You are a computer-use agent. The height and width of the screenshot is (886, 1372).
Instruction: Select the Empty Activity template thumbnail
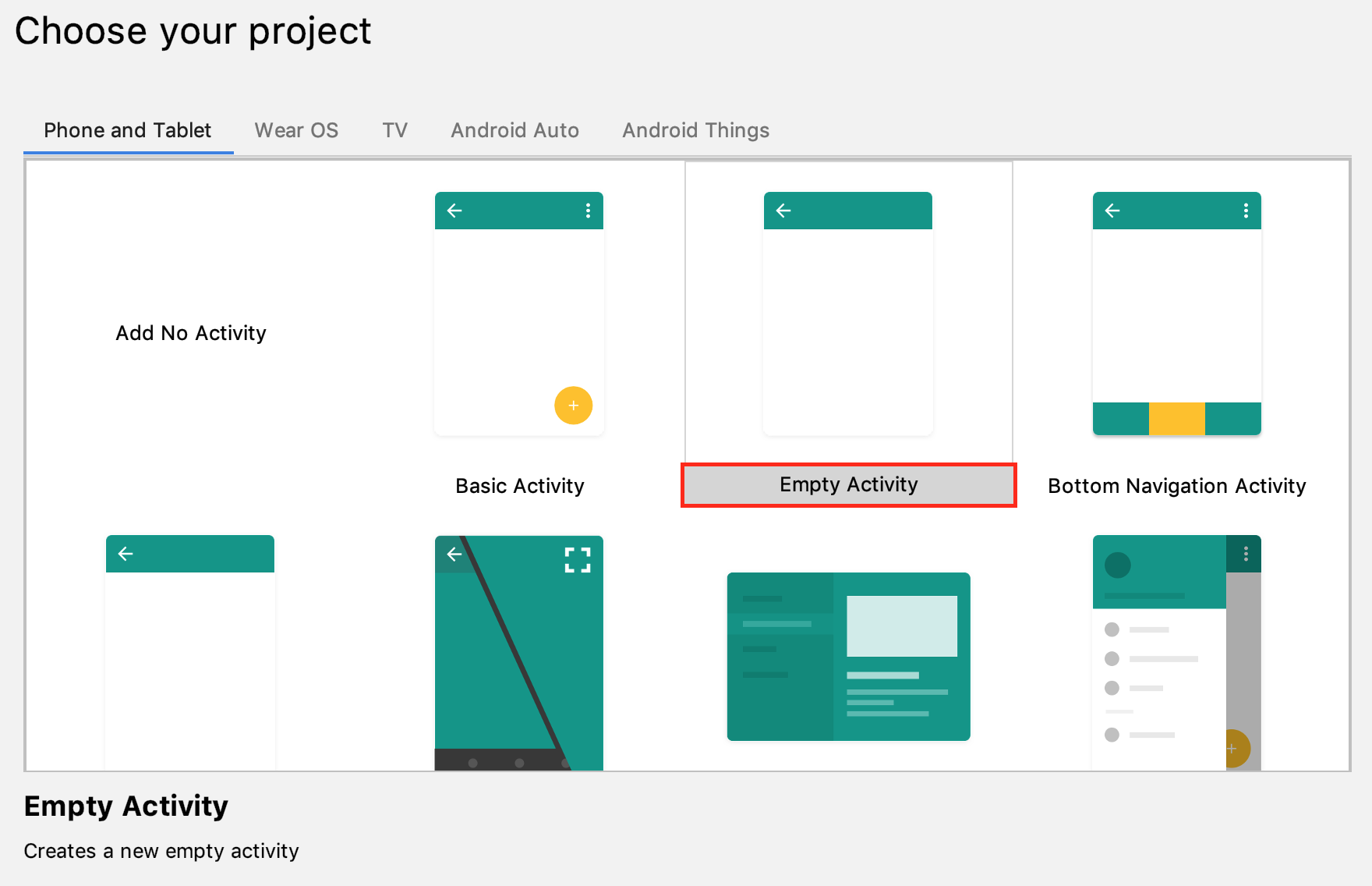[x=848, y=314]
